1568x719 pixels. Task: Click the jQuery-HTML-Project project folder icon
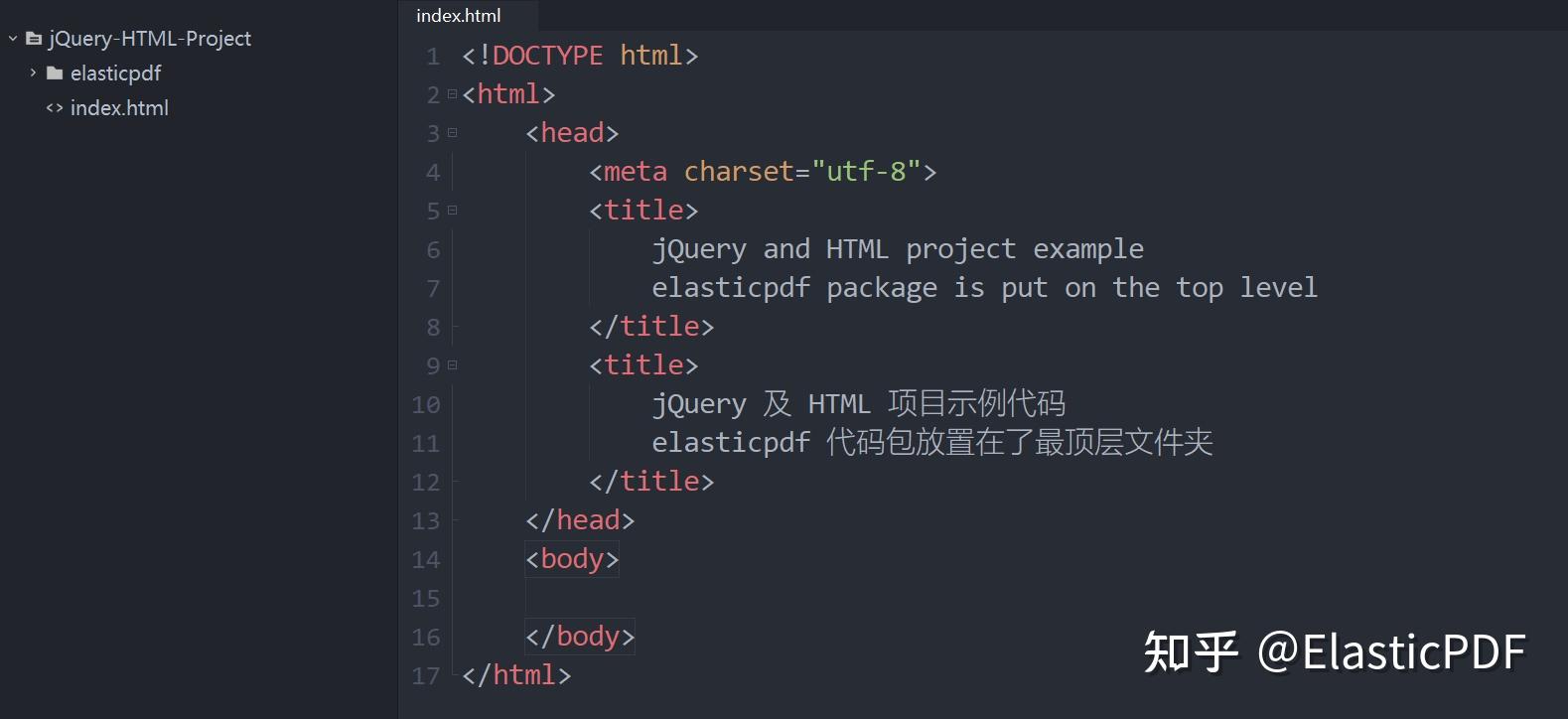pyautogui.click(x=34, y=39)
